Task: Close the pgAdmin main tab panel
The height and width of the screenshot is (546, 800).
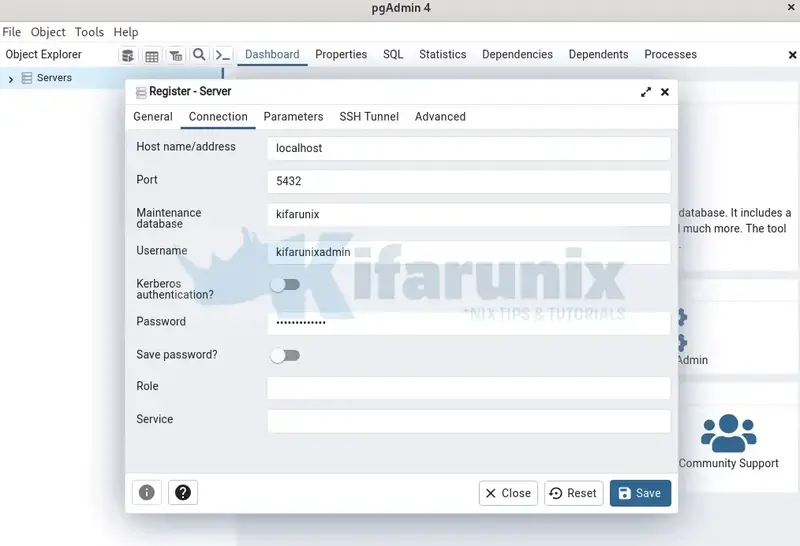Action: [x=792, y=55]
